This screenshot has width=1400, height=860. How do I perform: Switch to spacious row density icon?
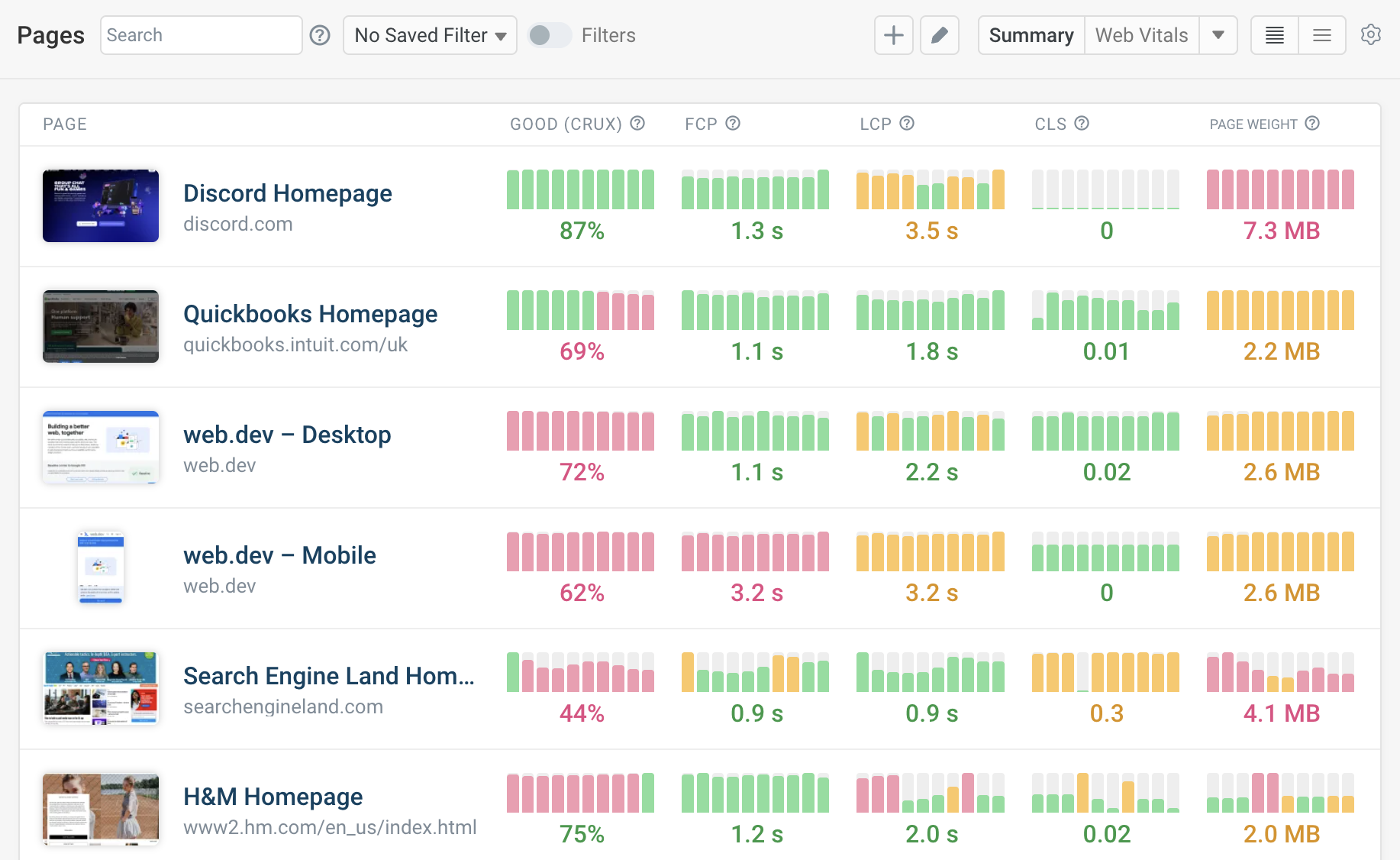[1322, 35]
